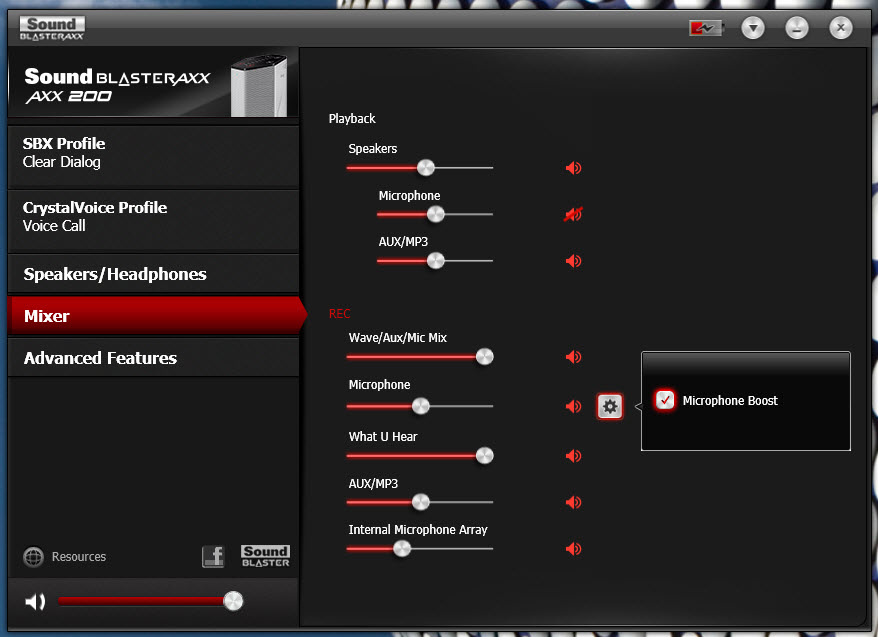This screenshot has height=637, width=878.
Task: Click the Playback section heading
Action: (x=352, y=119)
